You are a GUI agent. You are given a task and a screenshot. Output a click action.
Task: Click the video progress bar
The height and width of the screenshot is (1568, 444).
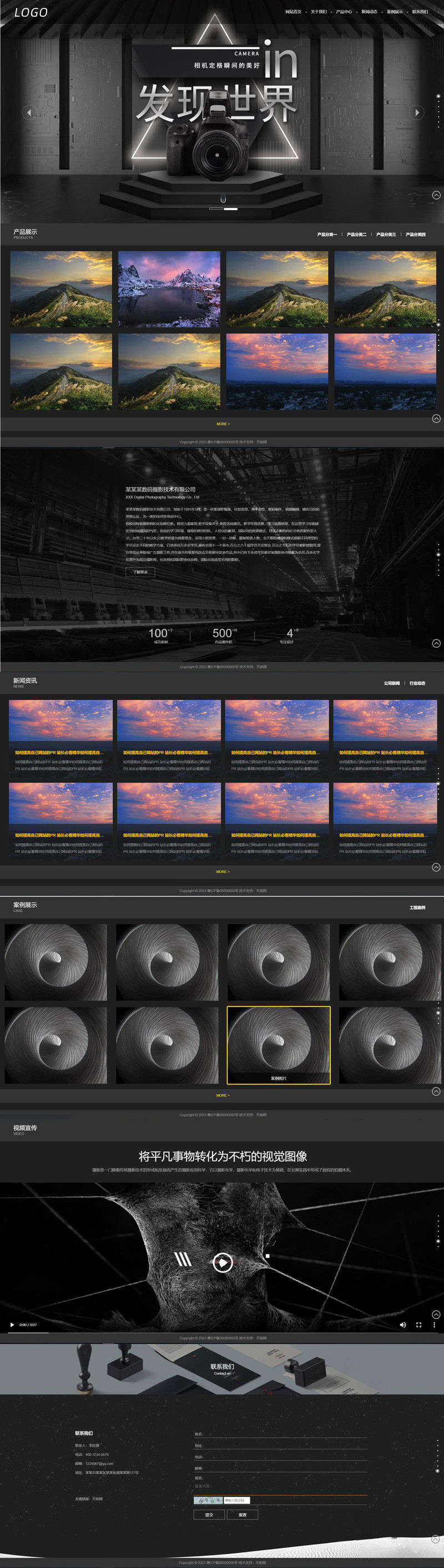[221, 1333]
